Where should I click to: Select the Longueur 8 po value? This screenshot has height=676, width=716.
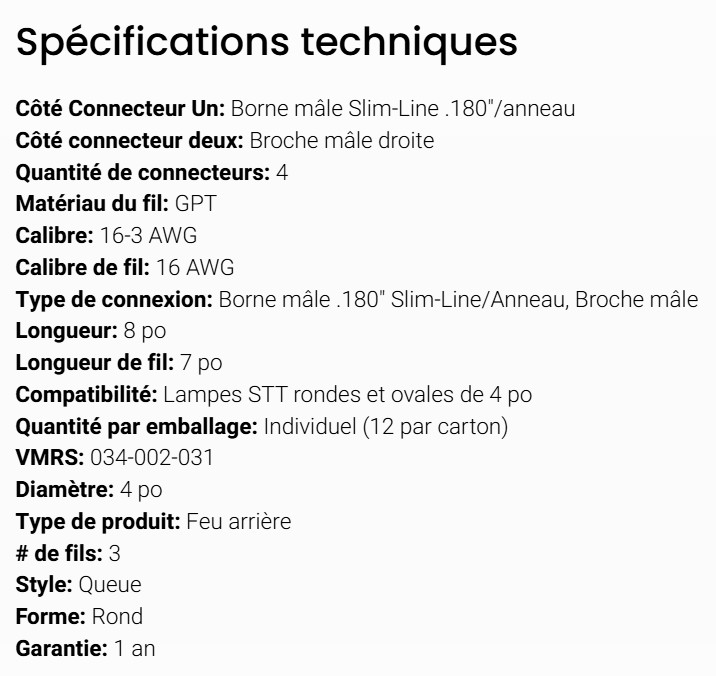click(x=144, y=331)
